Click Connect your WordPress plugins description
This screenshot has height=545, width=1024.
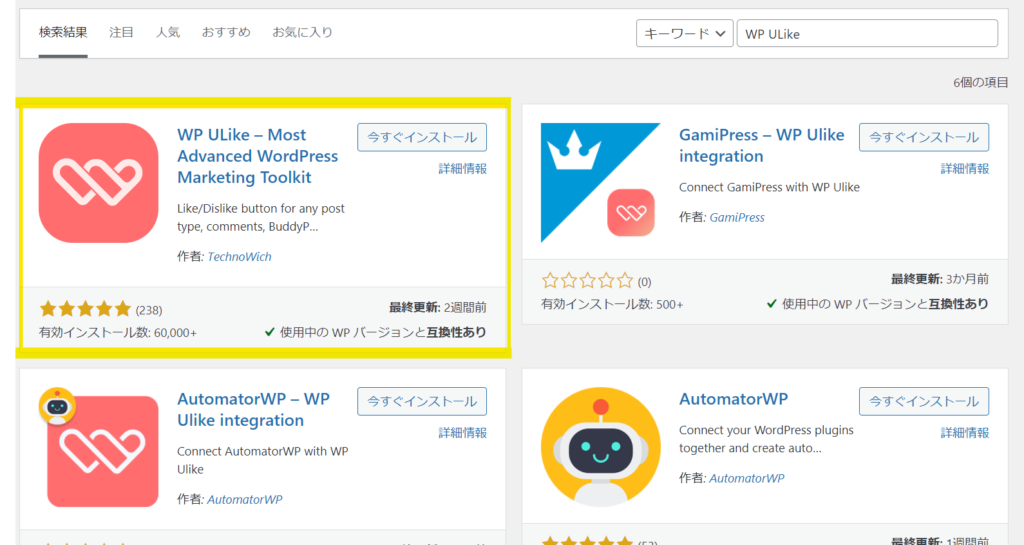pyautogui.click(x=766, y=439)
